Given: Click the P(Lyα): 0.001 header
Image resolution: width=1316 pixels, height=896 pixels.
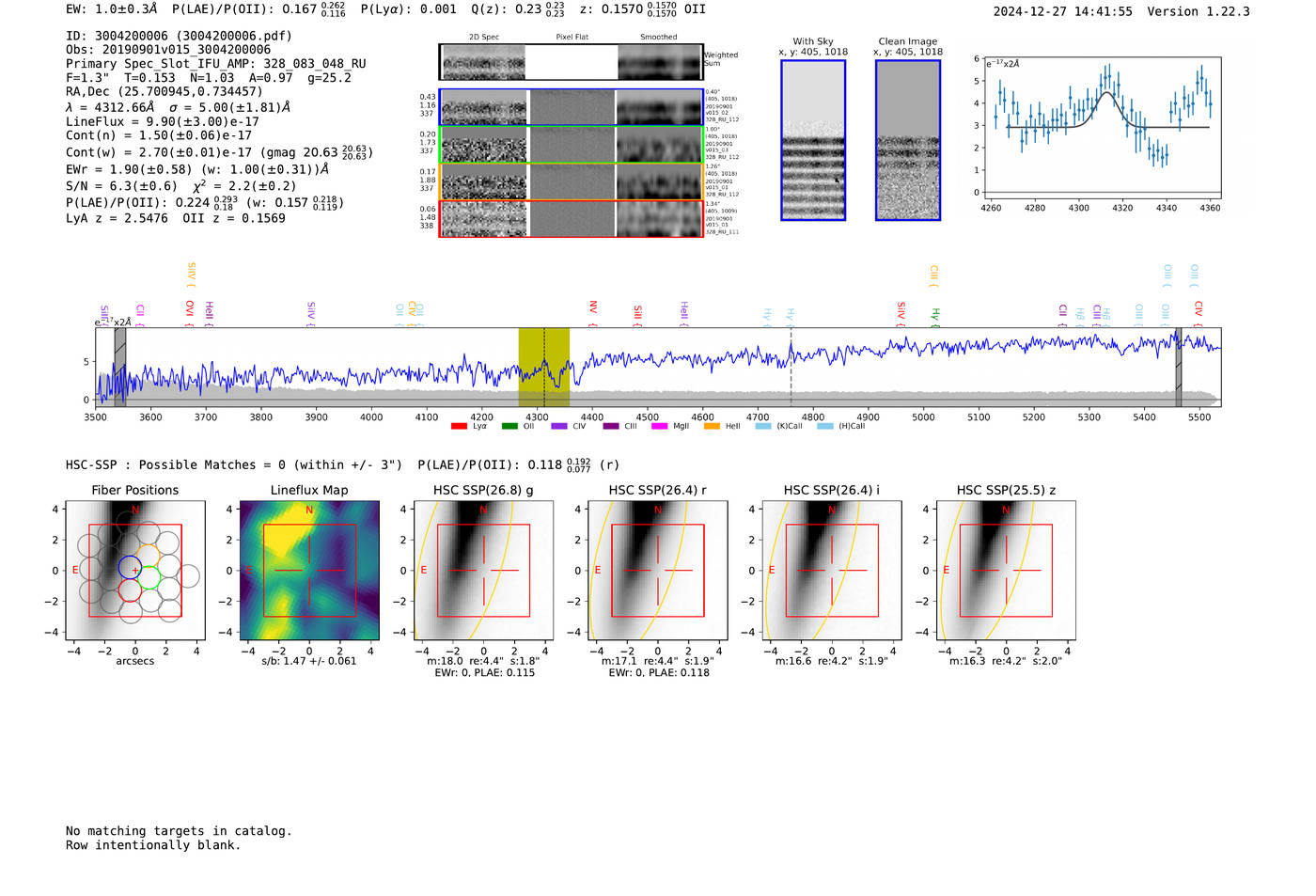Looking at the screenshot, I should [x=409, y=8].
